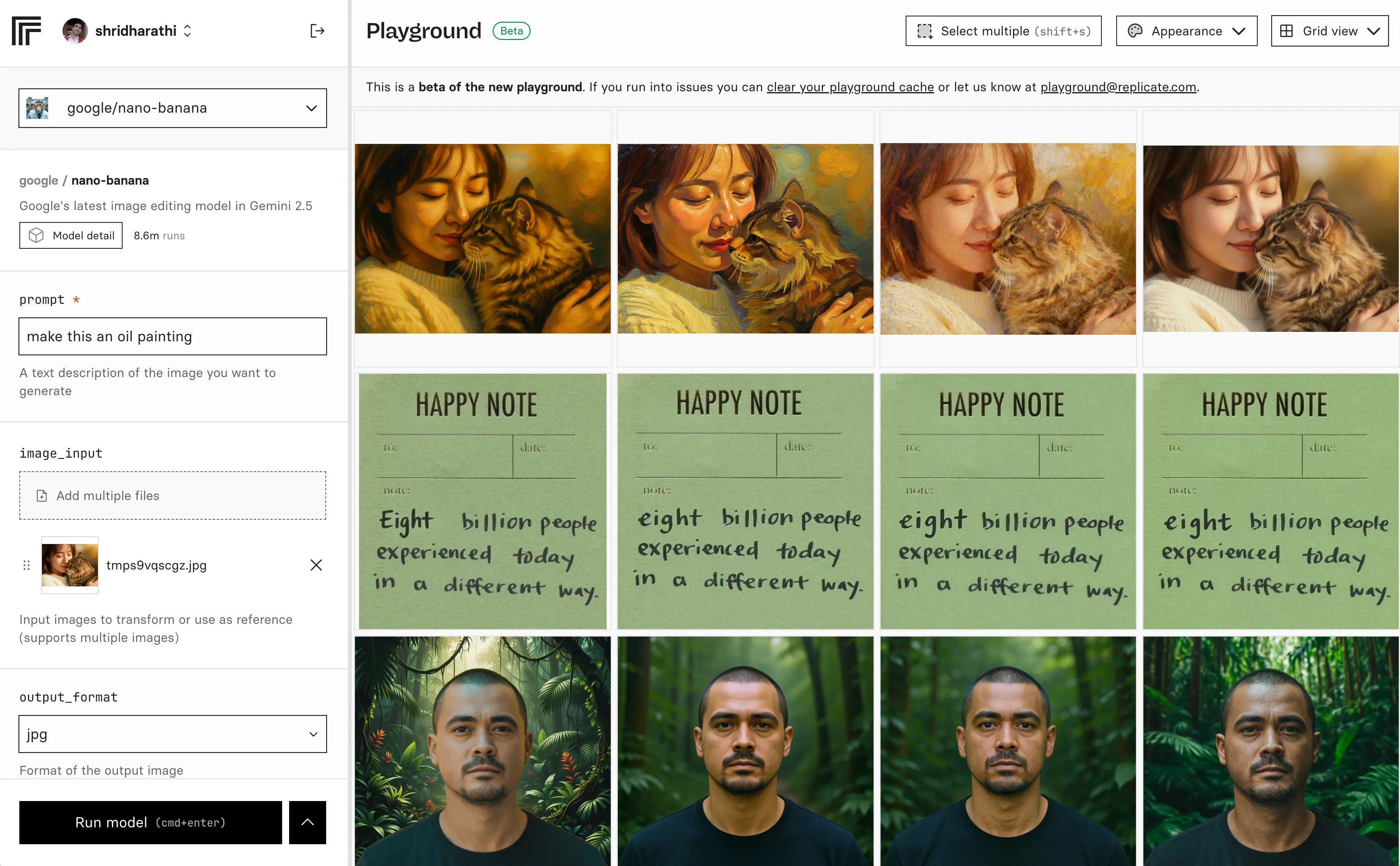Remove tmps9vqscgz.jpg with the X icon
The image size is (1400, 866).
click(317, 565)
